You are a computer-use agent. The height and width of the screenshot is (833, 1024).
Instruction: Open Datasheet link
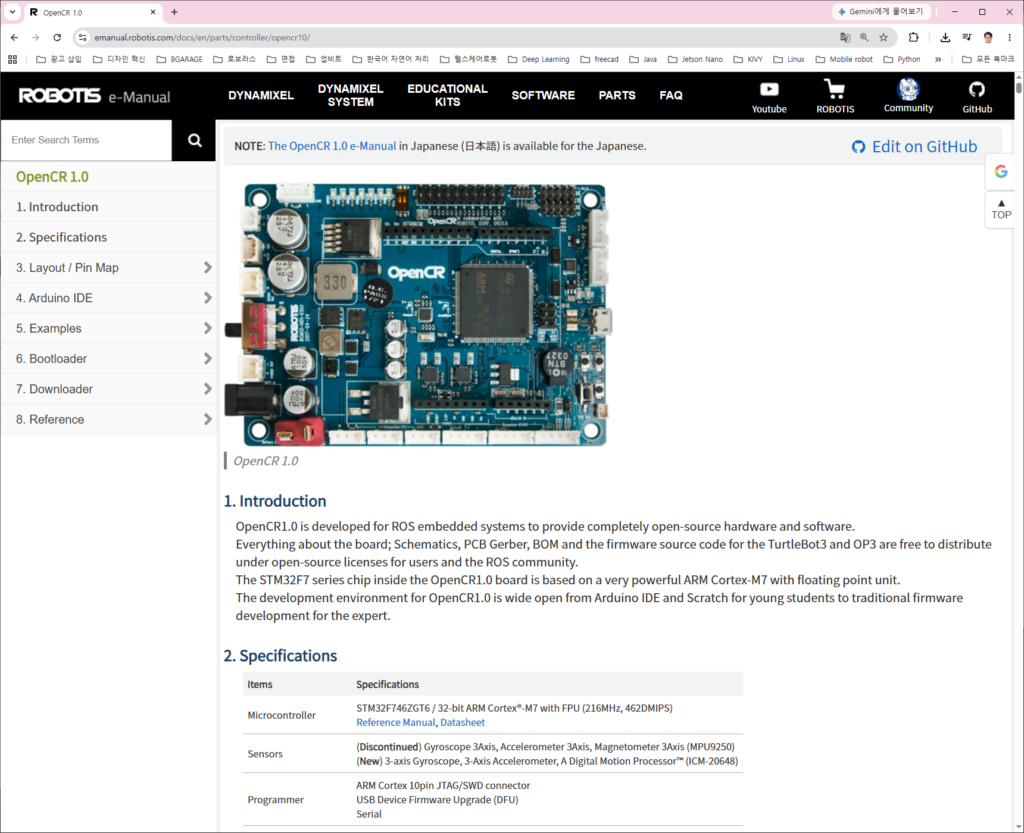(x=462, y=723)
